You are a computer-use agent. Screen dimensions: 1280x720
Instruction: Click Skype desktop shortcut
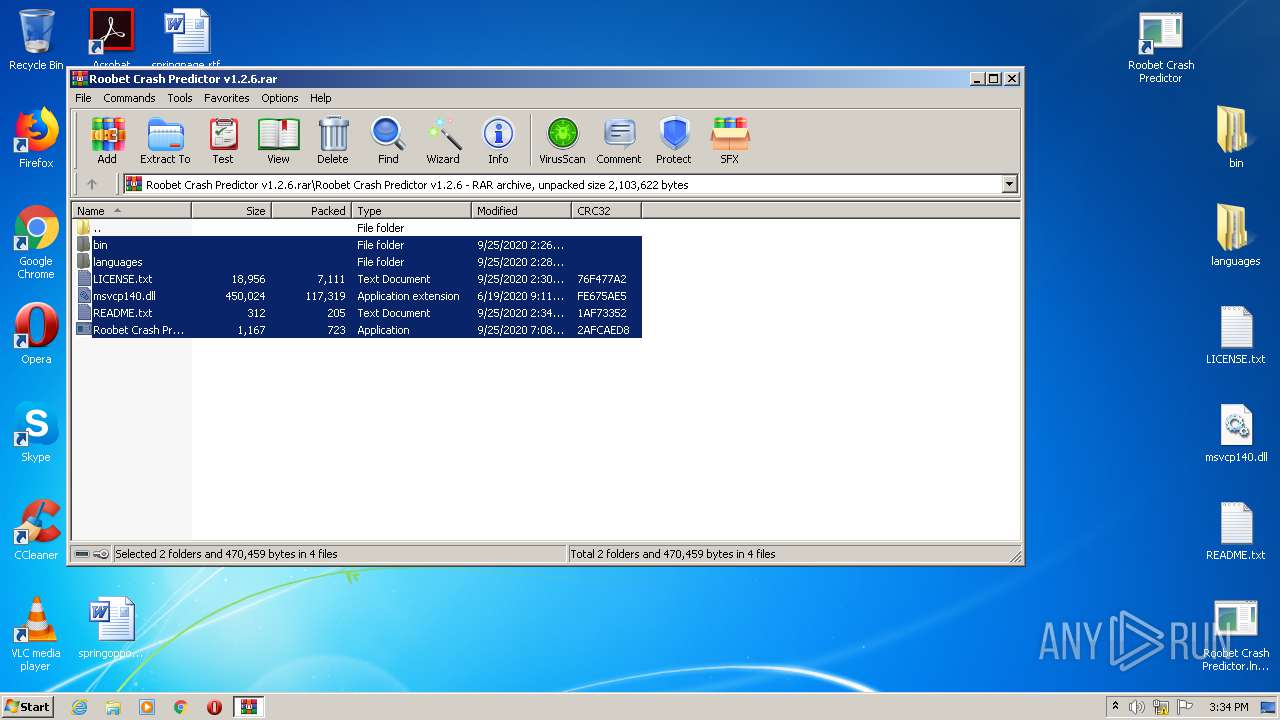pos(36,432)
